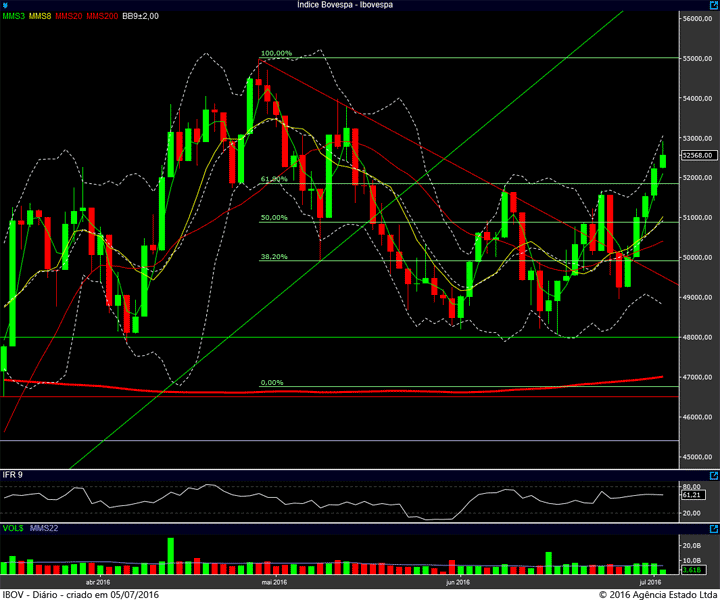Select the BB9±2,00 Bollinger label
This screenshot has height=600, width=720.
(x=141, y=16)
